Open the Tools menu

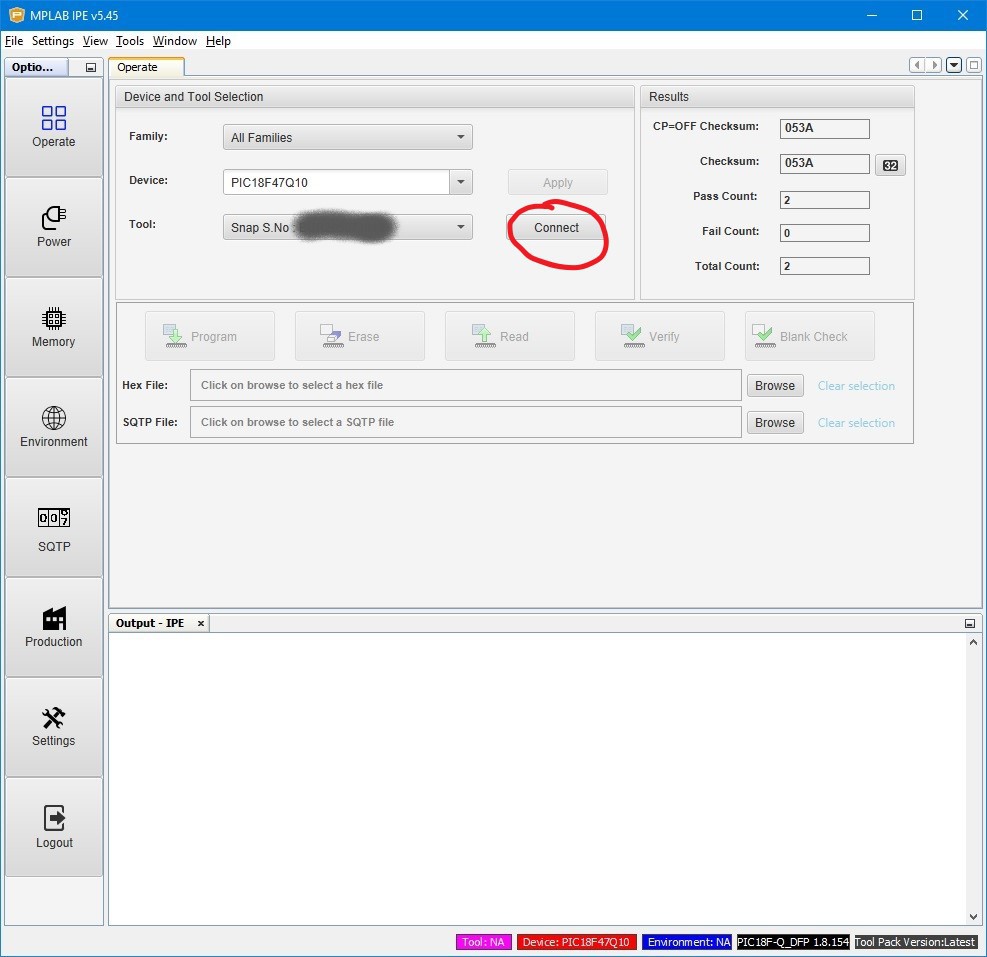130,41
